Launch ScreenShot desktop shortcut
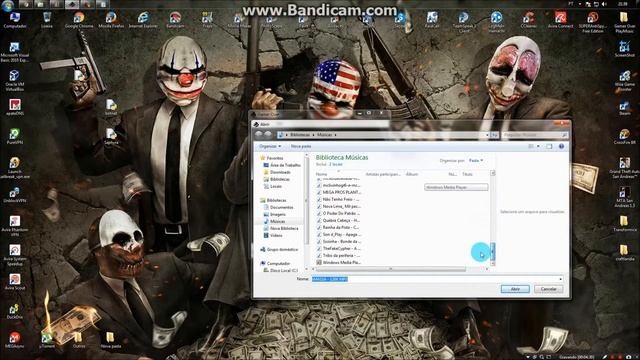 [x=624, y=49]
